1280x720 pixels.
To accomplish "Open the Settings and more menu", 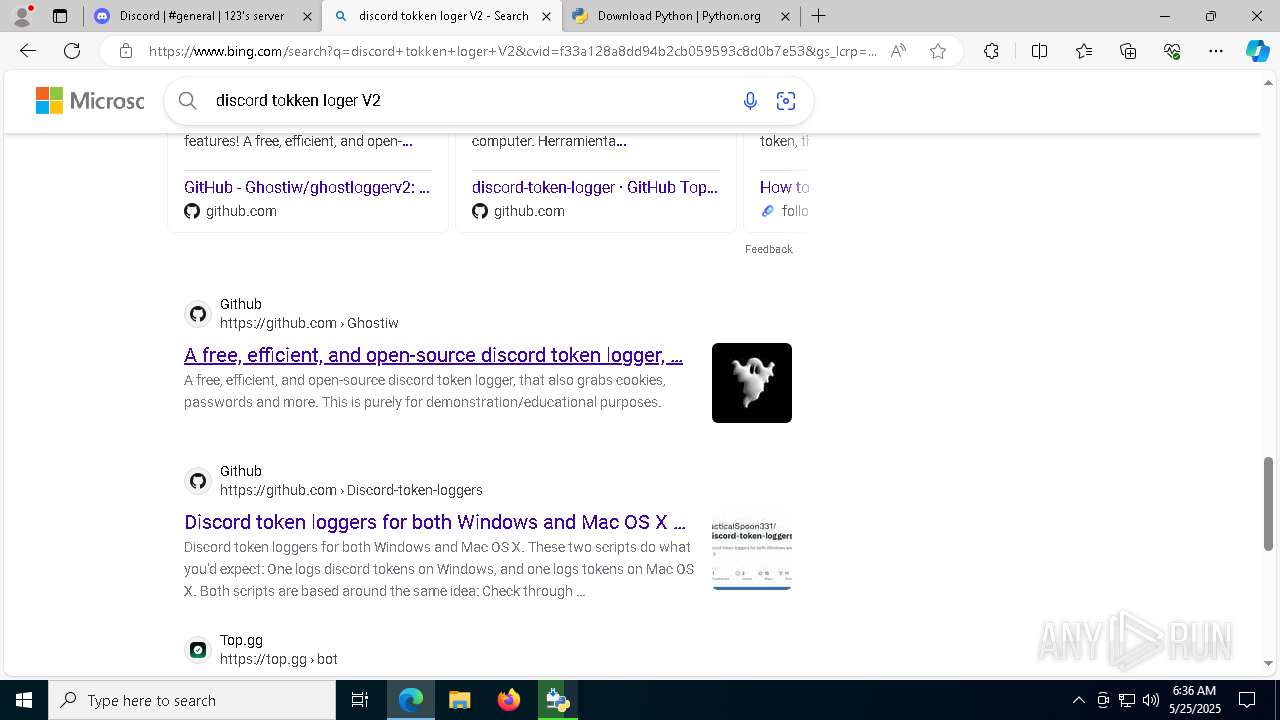I will [x=1216, y=51].
